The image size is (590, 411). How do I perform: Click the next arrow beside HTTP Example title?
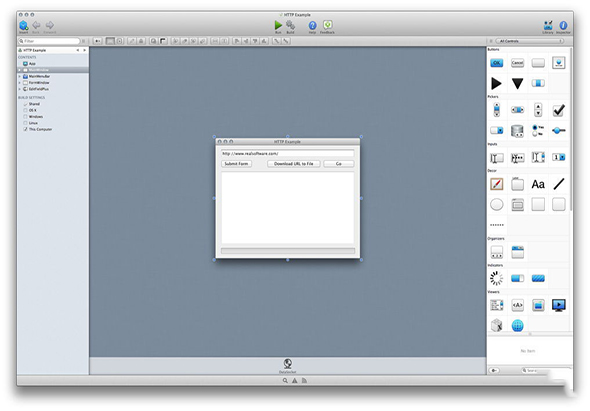tap(85, 50)
